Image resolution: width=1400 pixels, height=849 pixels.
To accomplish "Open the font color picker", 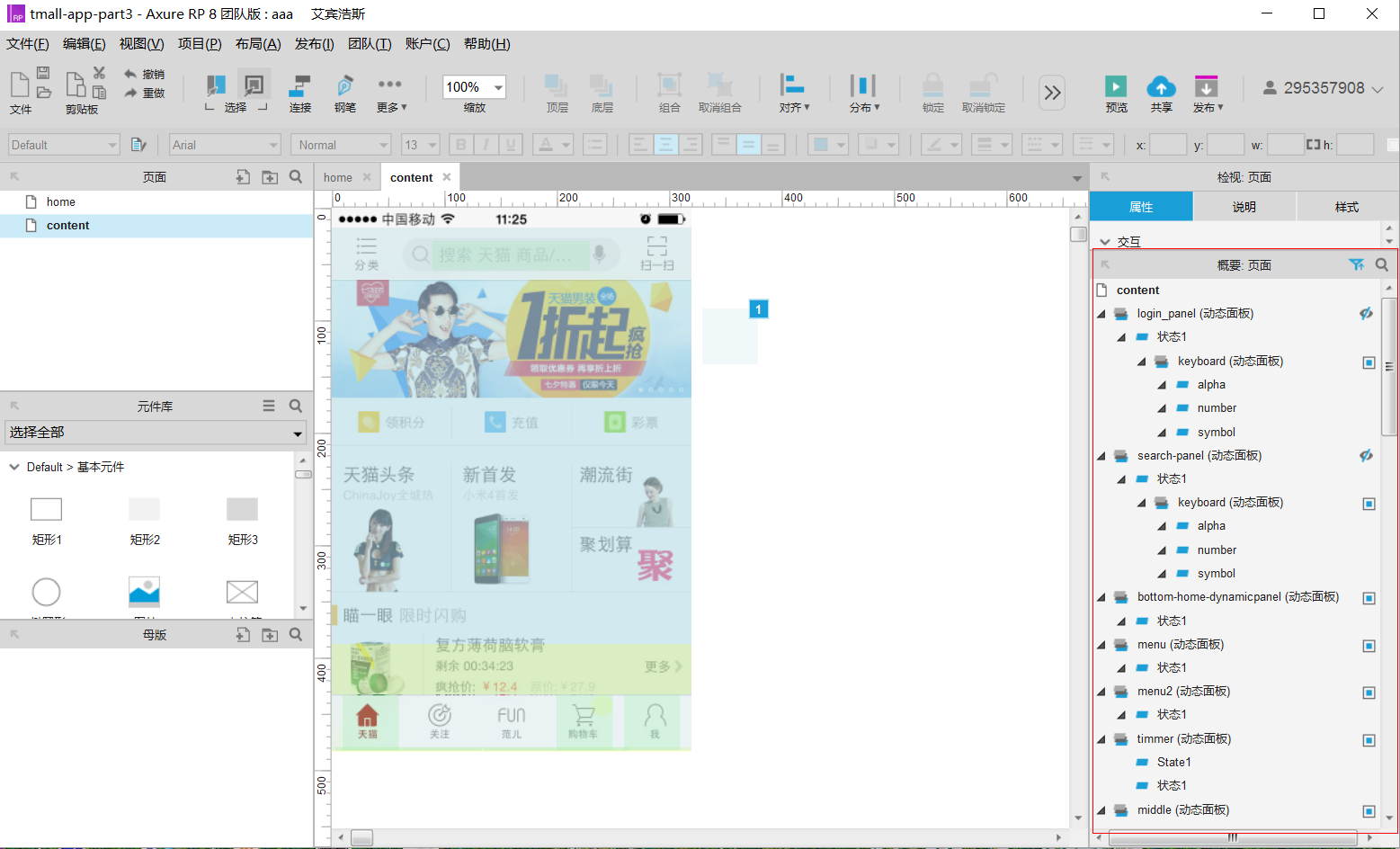I will pyautogui.click(x=553, y=145).
